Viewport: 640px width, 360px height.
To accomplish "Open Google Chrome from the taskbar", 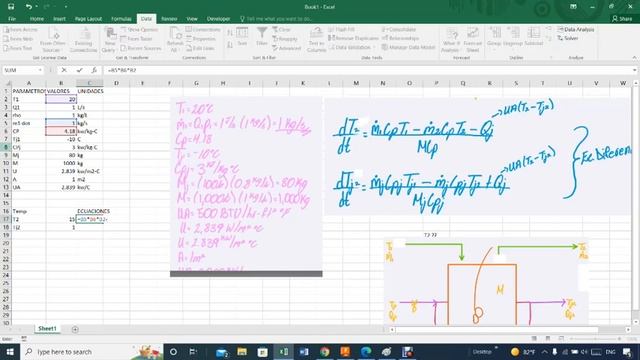I will (x=325, y=351).
